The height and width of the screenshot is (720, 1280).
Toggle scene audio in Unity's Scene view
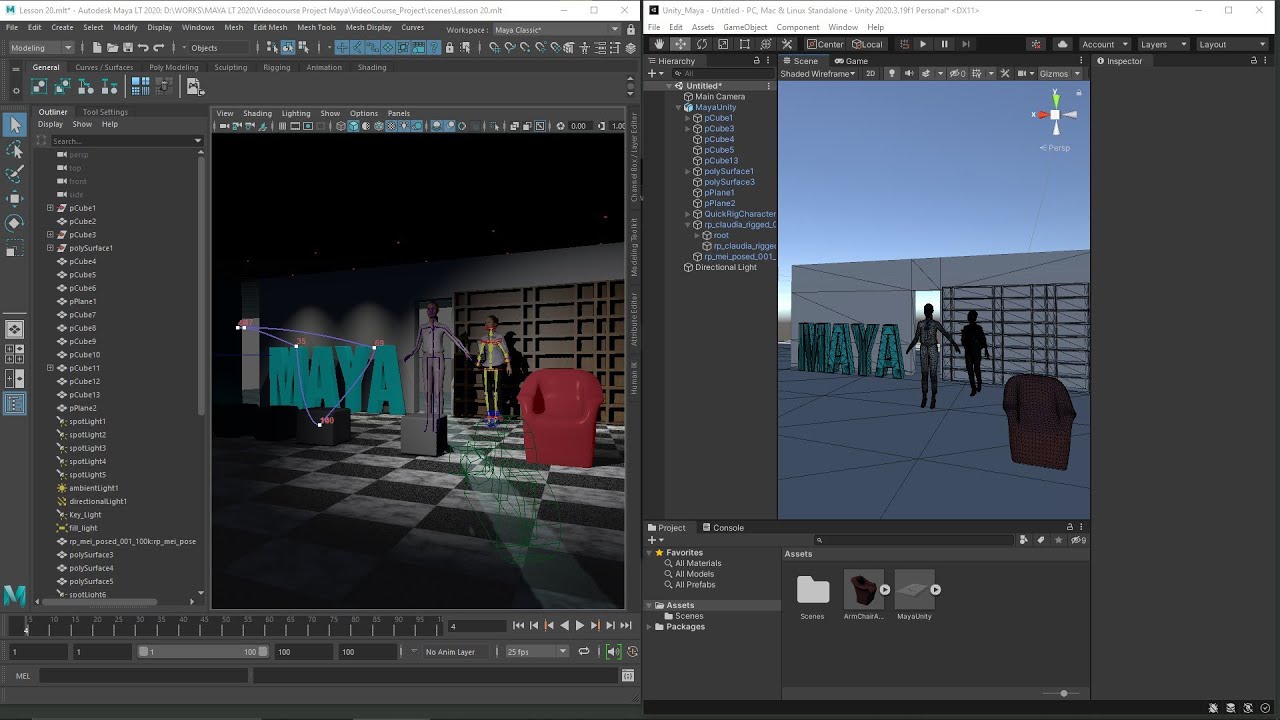(909, 74)
